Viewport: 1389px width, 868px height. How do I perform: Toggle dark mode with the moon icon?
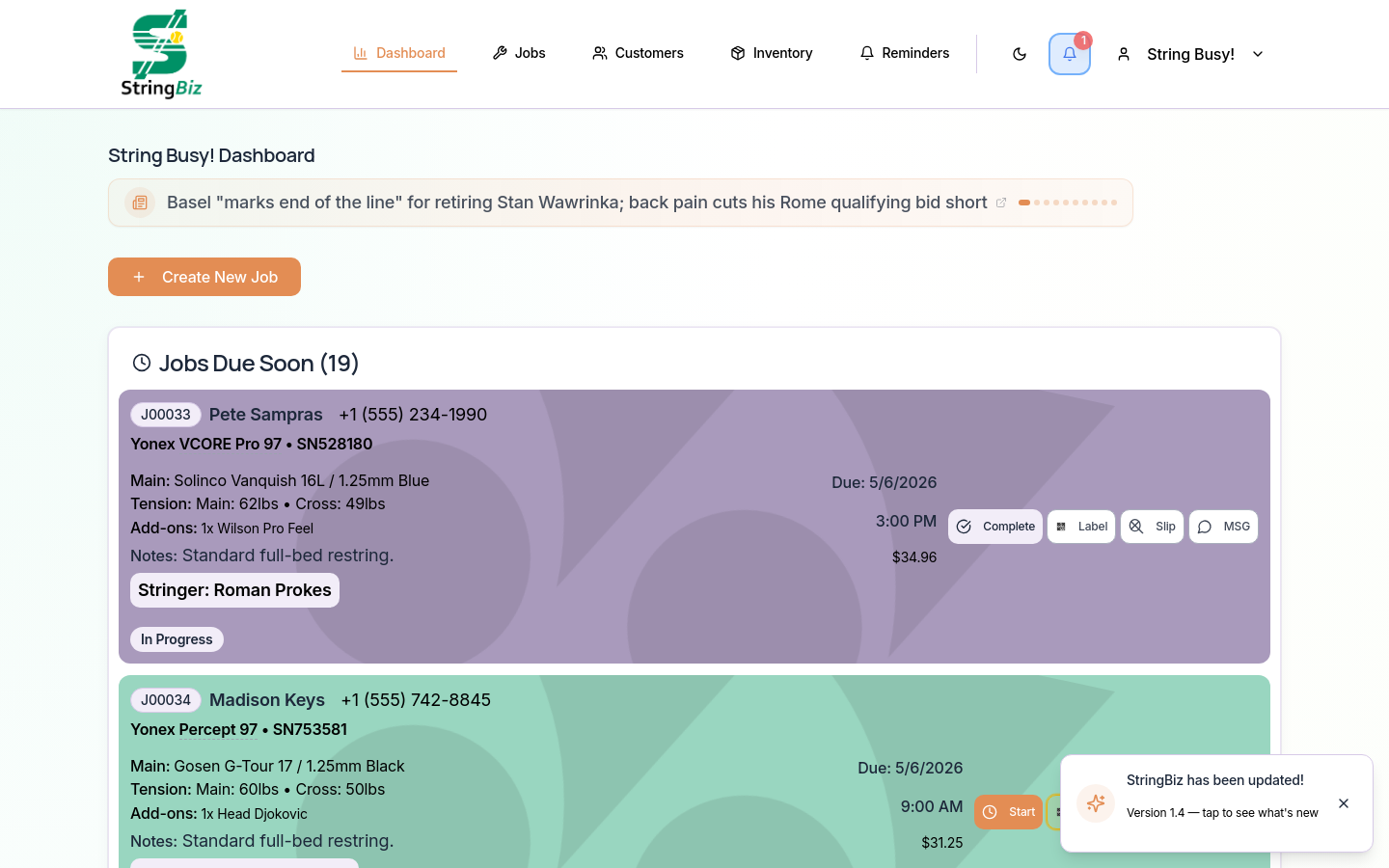pyautogui.click(x=1020, y=54)
